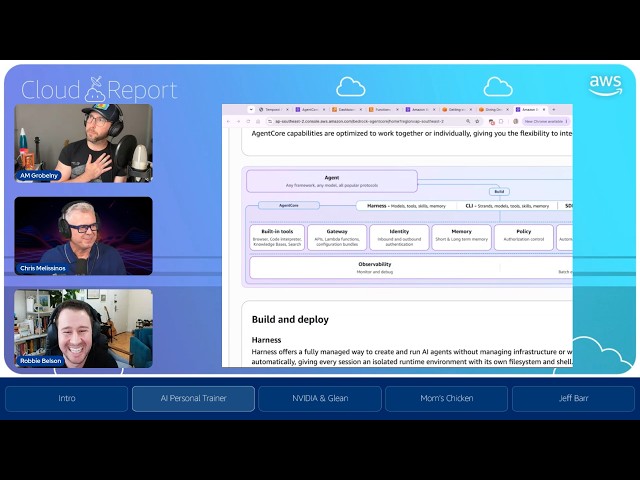The image size is (640, 480).
Task: Jump to the NVIDIA & Glean segment
Action: pyautogui.click(x=320, y=398)
